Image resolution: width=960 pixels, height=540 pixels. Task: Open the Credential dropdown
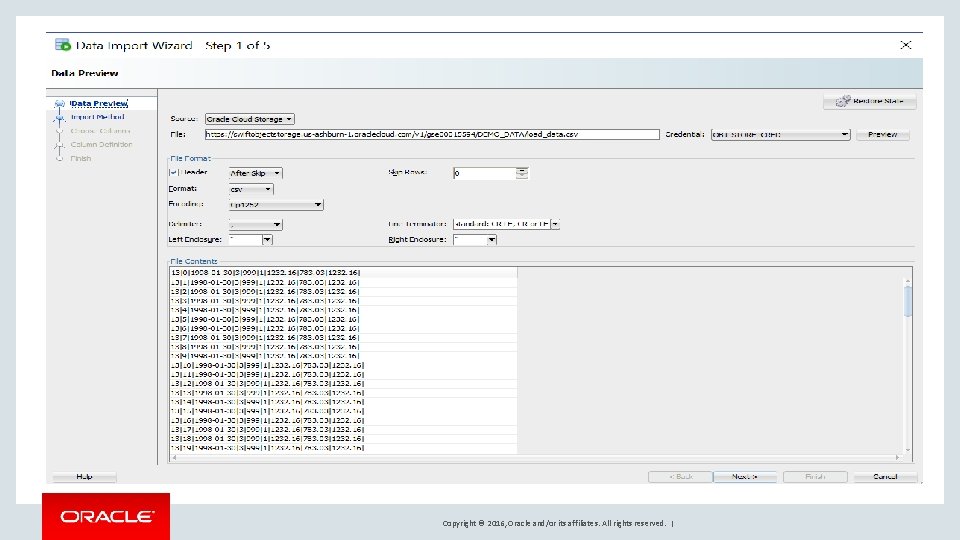tap(781, 134)
